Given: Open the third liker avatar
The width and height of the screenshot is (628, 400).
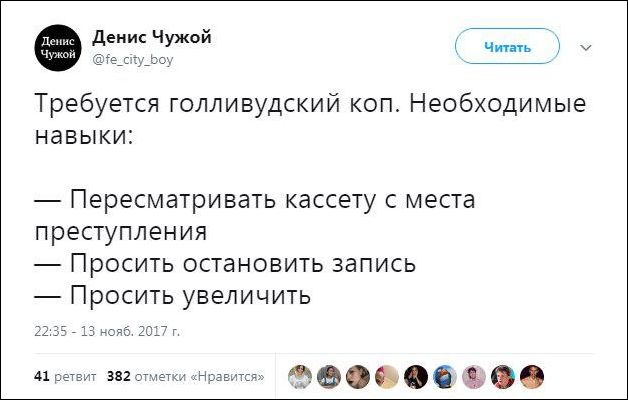Looking at the screenshot, I should coord(357,376).
